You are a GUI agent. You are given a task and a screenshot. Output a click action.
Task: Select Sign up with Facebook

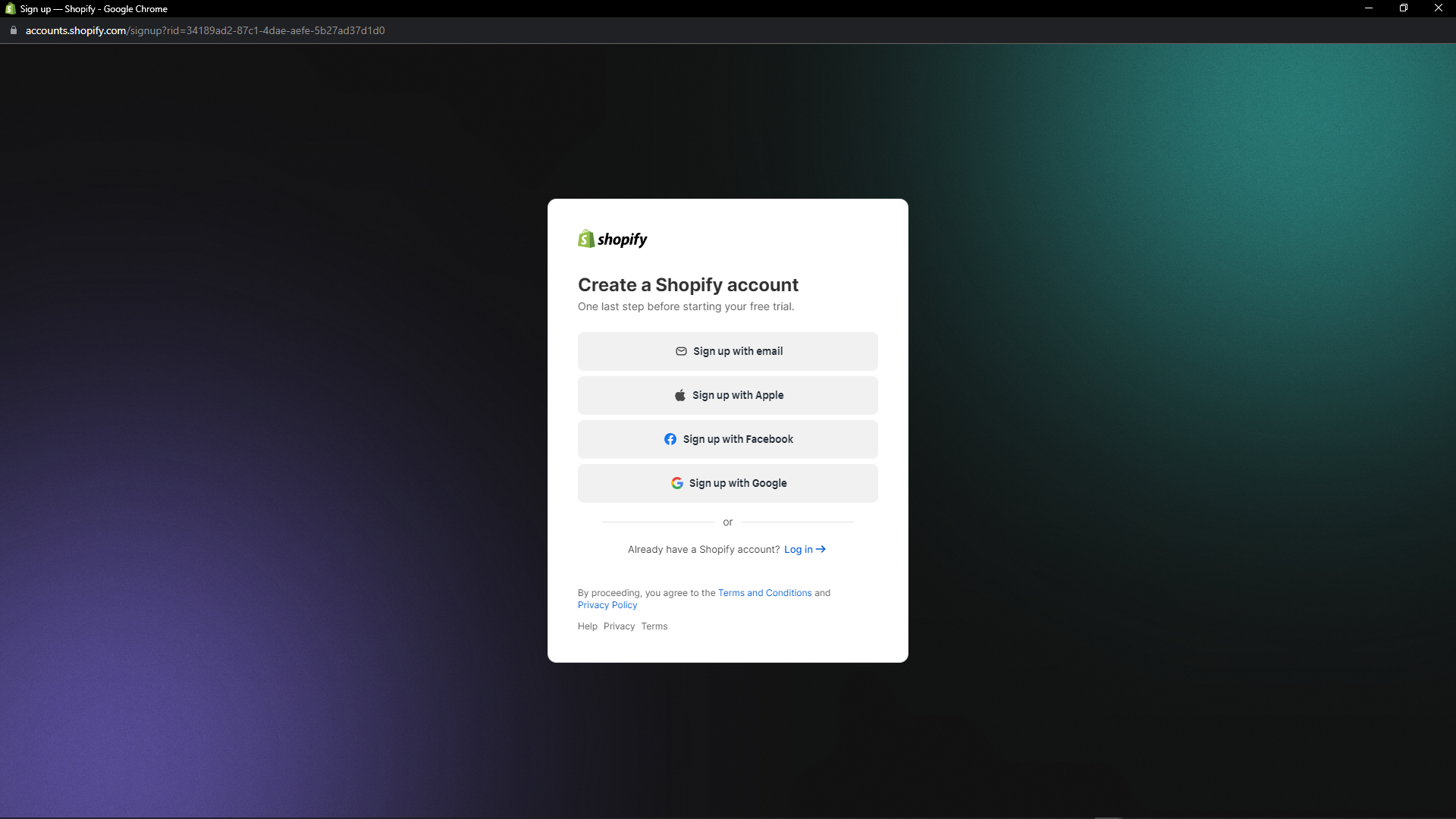[x=727, y=439]
